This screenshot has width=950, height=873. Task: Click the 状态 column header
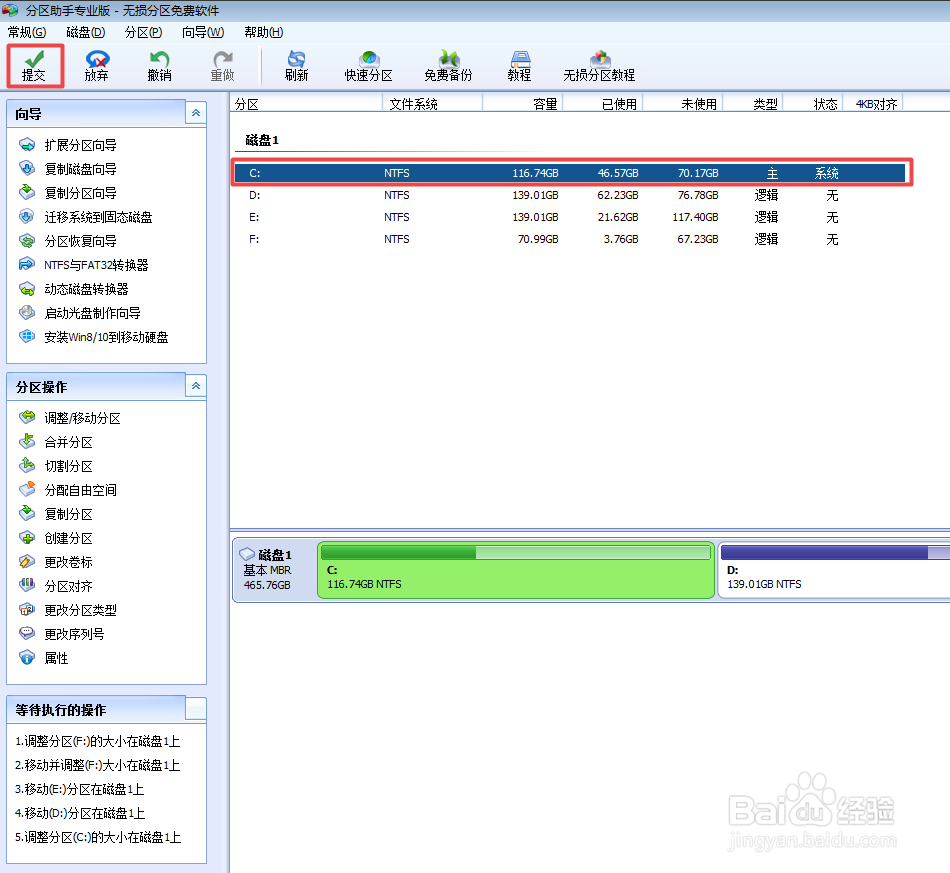[x=813, y=104]
